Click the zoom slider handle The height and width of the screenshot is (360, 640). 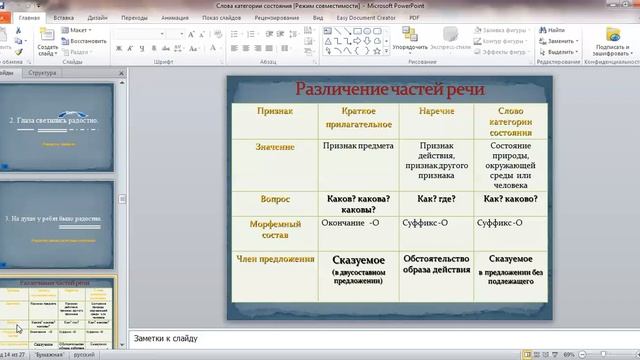coord(603,355)
